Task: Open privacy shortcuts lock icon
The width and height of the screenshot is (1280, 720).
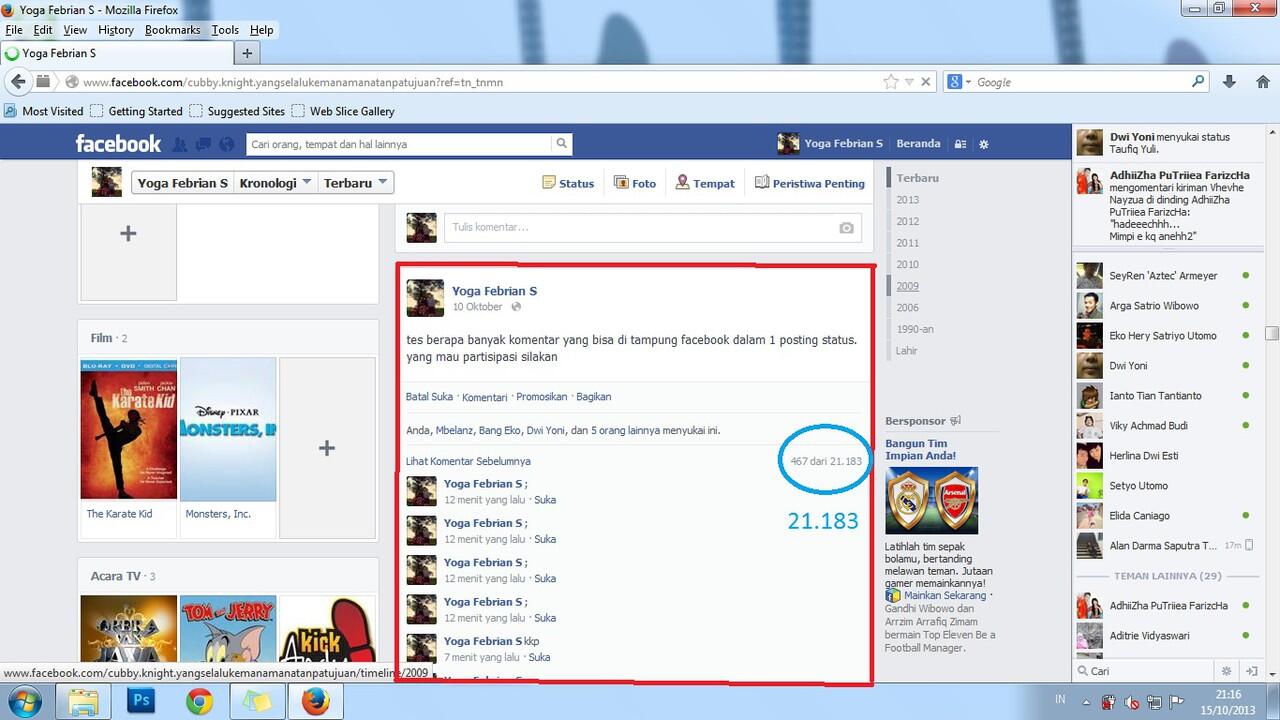Action: (960, 144)
